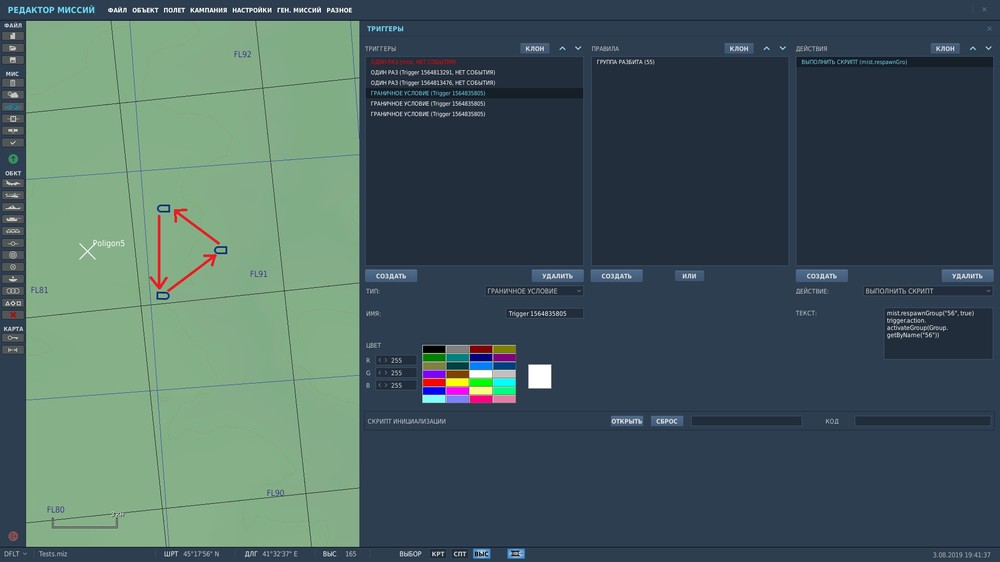The width and height of the screenshot is (1000, 562).
Task: Click the map distance ruler icon
Action: (x=13, y=350)
